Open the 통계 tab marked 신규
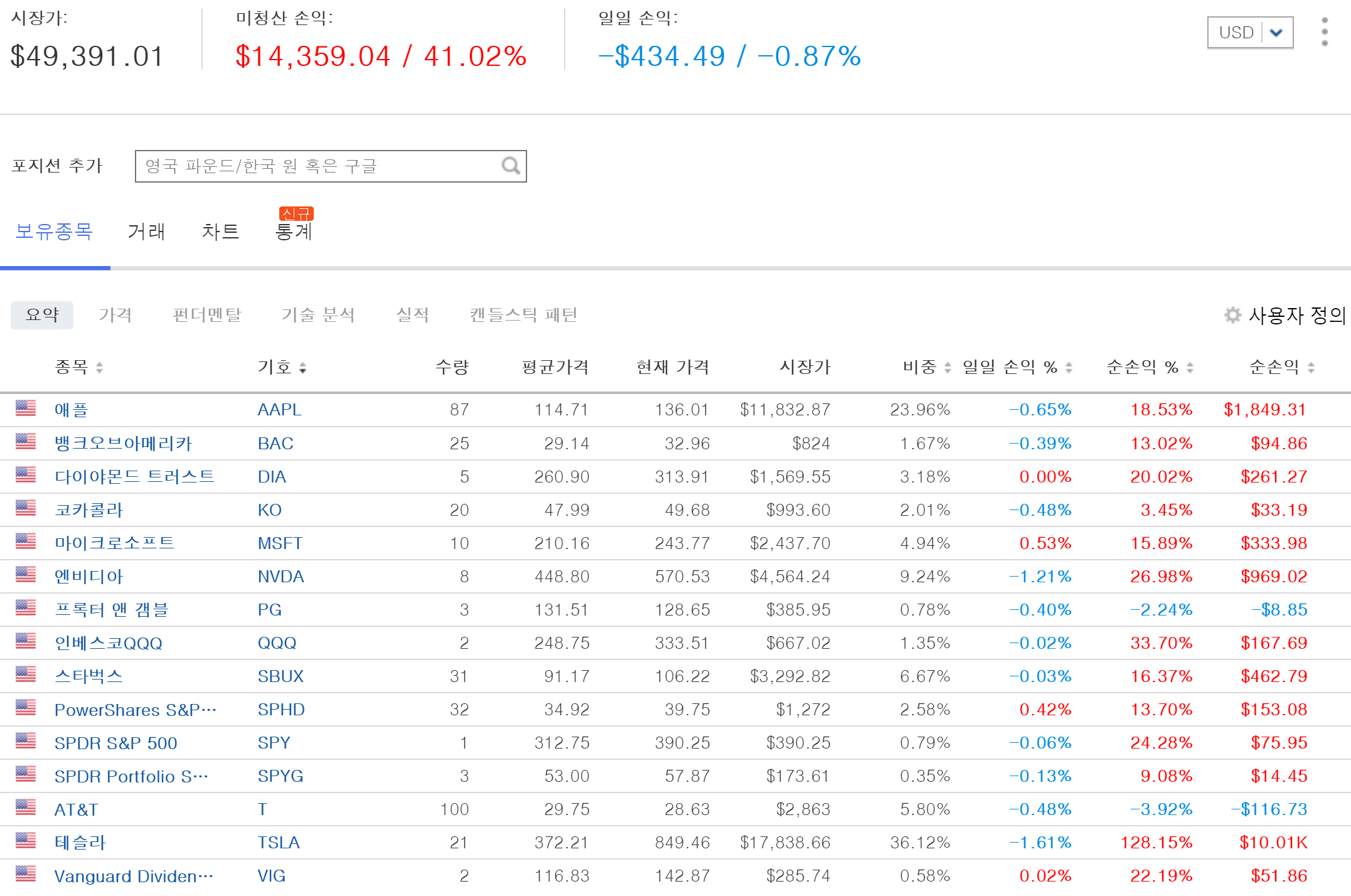The image size is (1351, 896). (294, 232)
